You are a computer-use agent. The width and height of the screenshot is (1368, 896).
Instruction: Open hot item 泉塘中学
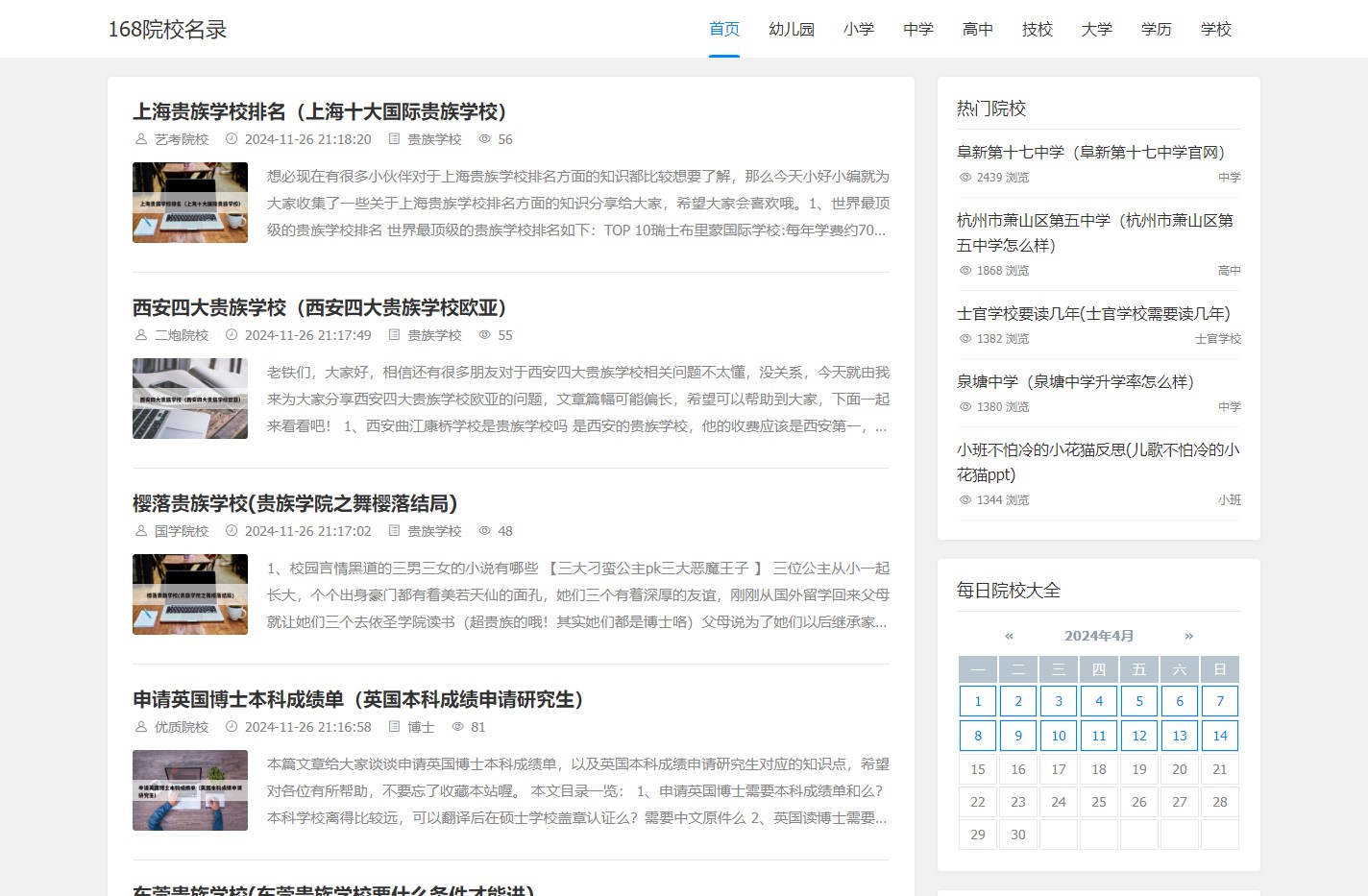pos(1079,381)
